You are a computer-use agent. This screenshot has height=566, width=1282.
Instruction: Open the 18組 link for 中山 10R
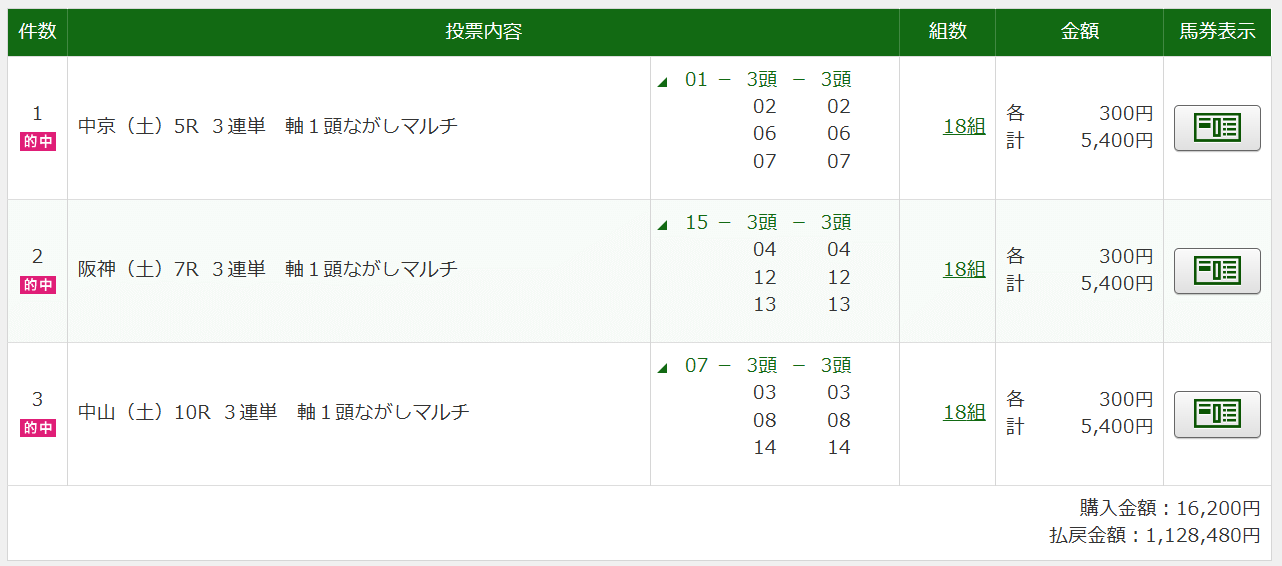point(963,413)
